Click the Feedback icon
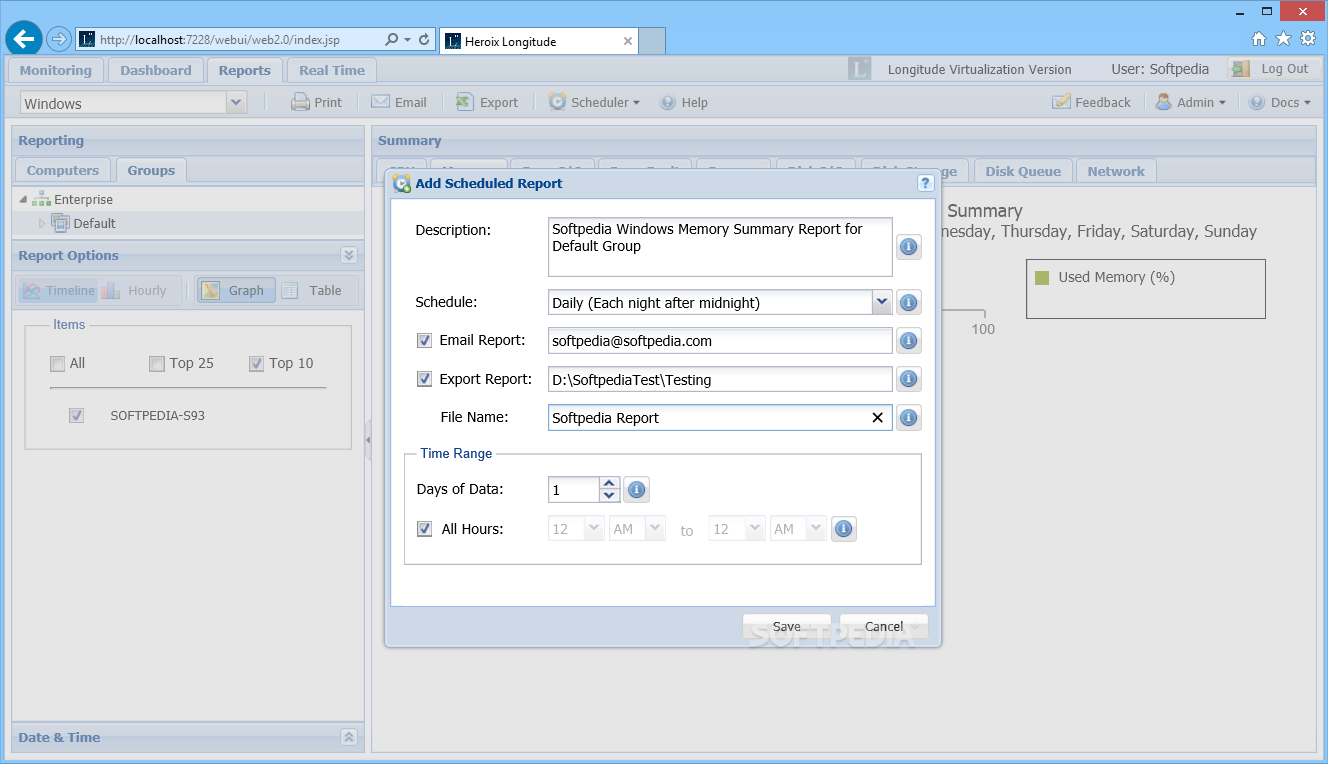 pos(1061,102)
